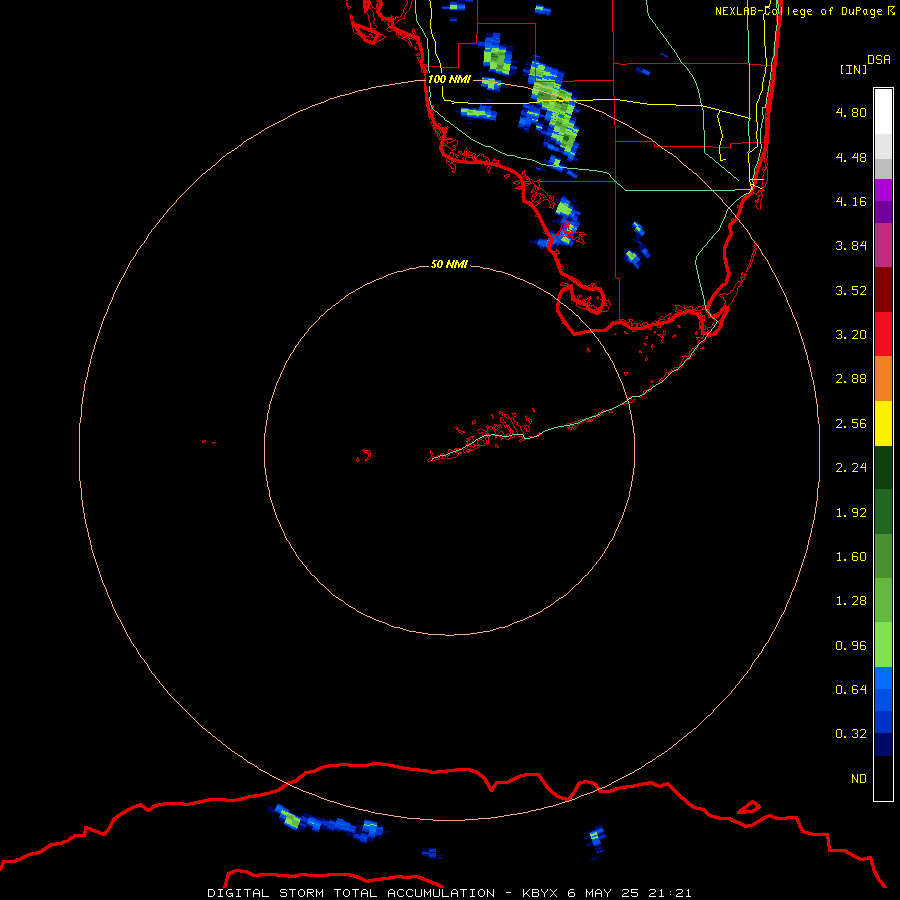Pick the orange legend swatch
Viewport: 900px width, 900px height.
(x=883, y=378)
